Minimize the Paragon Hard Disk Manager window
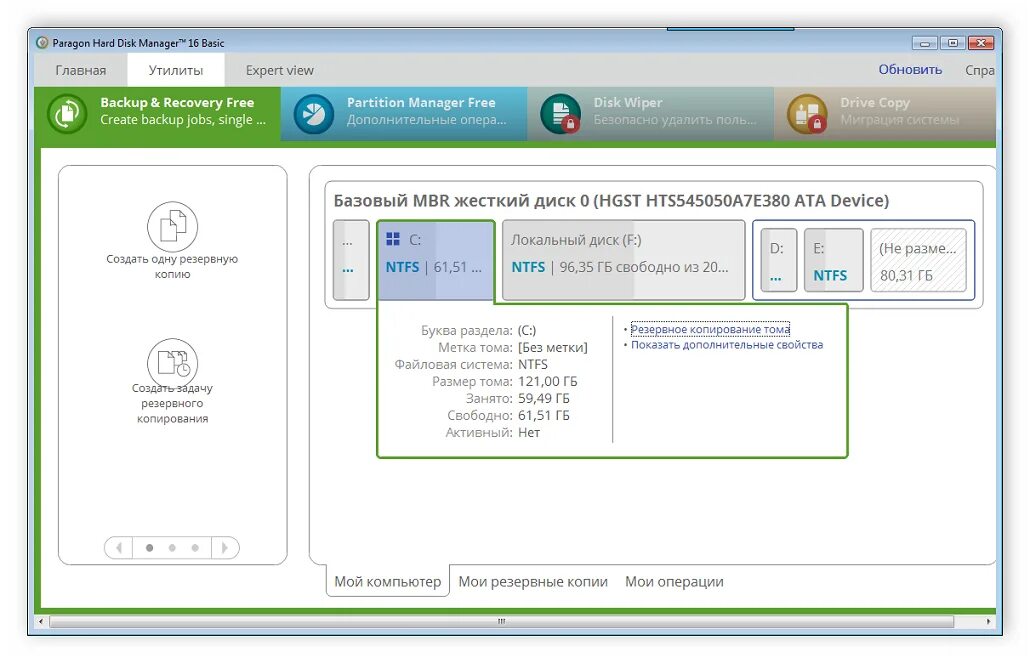 [x=924, y=43]
